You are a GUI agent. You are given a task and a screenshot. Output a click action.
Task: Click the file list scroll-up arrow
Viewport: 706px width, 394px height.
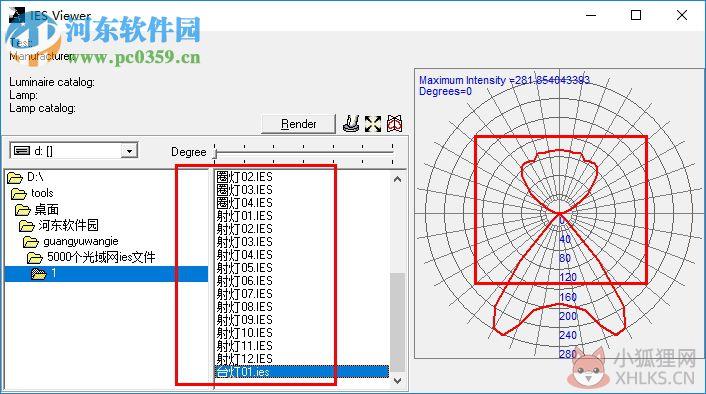click(x=397, y=179)
